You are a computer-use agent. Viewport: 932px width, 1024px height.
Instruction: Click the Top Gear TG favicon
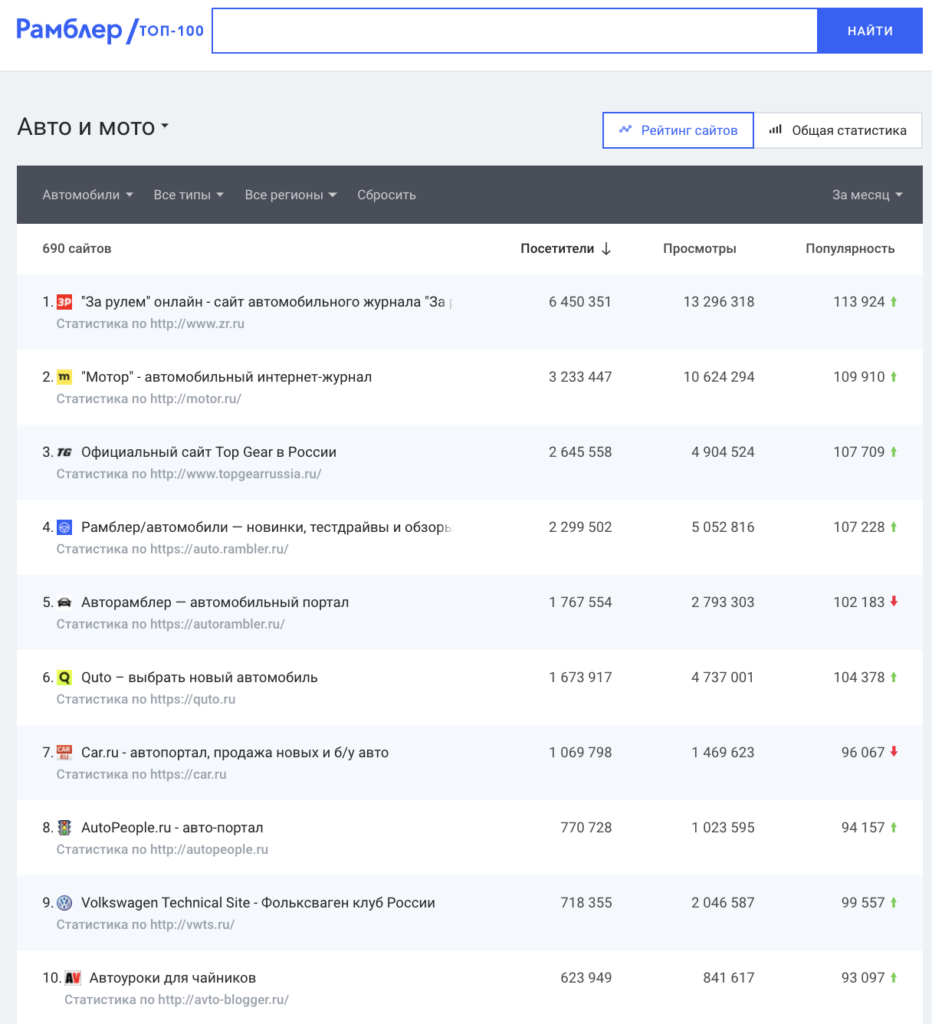[64, 452]
